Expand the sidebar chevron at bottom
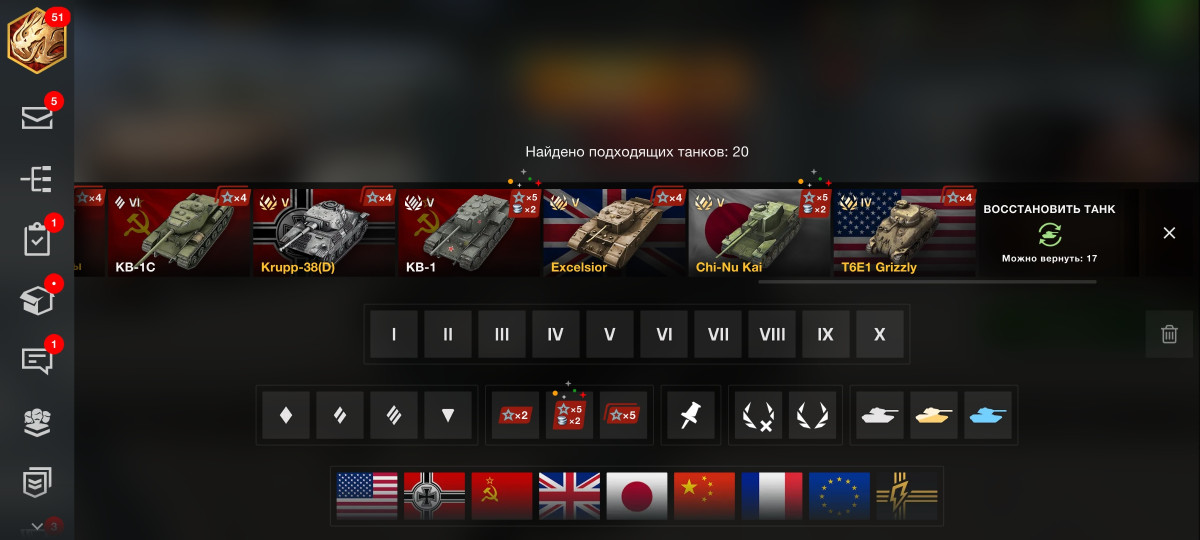The width and height of the screenshot is (1200, 540). [x=37, y=526]
